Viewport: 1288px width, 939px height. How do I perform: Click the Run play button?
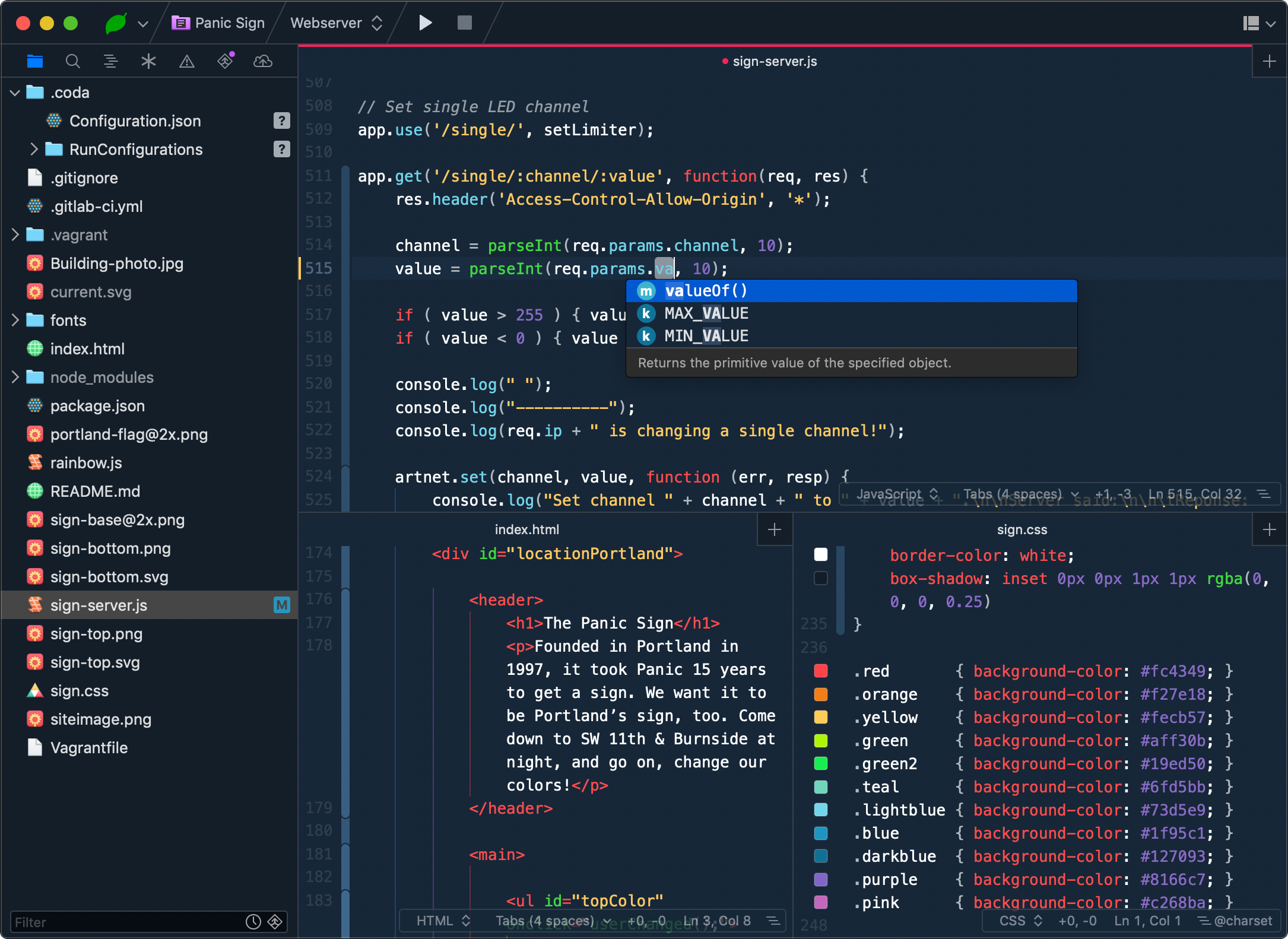(x=425, y=23)
